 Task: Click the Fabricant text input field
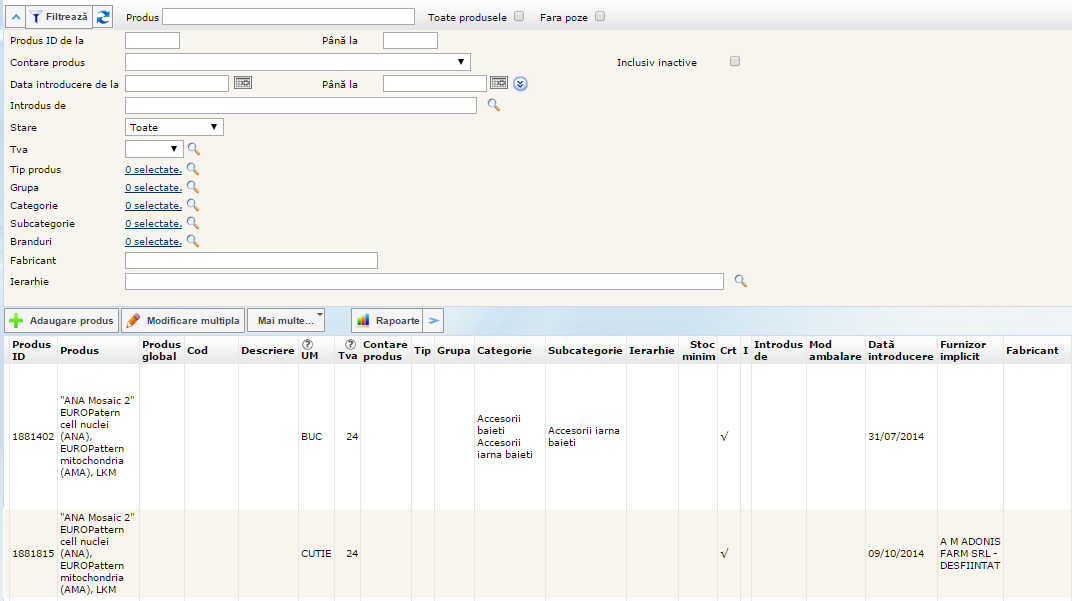[x=251, y=260]
